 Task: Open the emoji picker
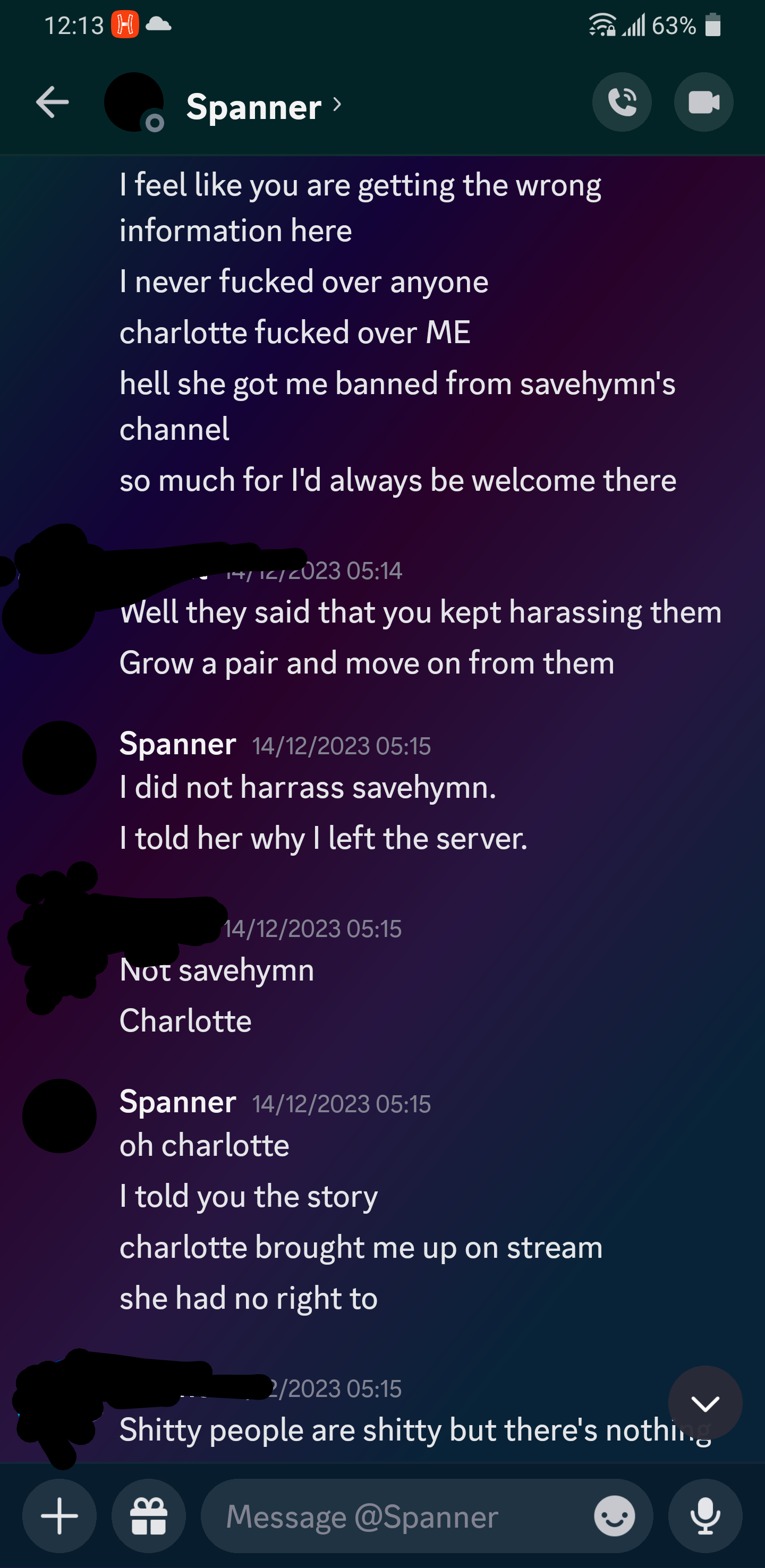(615, 1515)
